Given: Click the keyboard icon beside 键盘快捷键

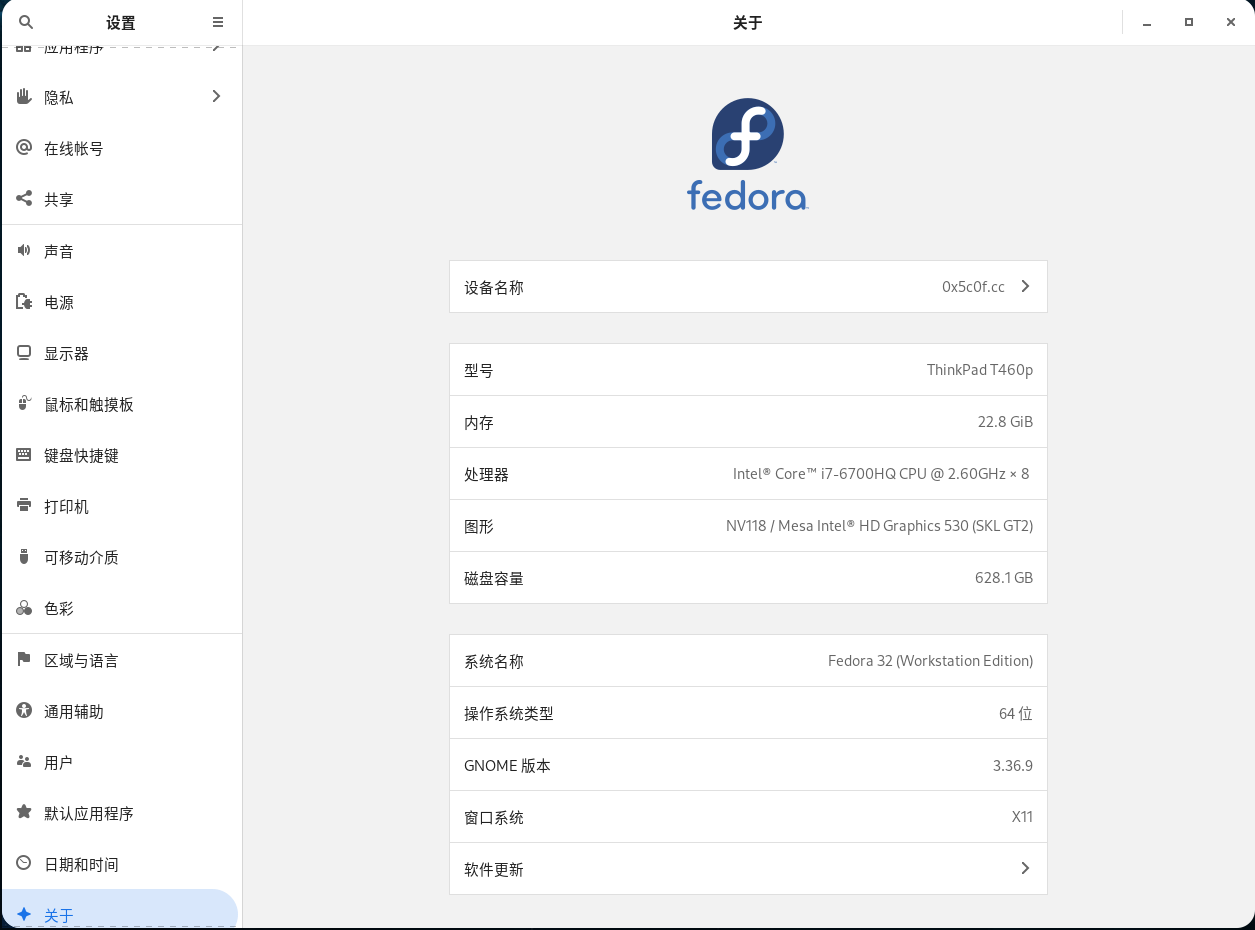Looking at the screenshot, I should point(24,455).
